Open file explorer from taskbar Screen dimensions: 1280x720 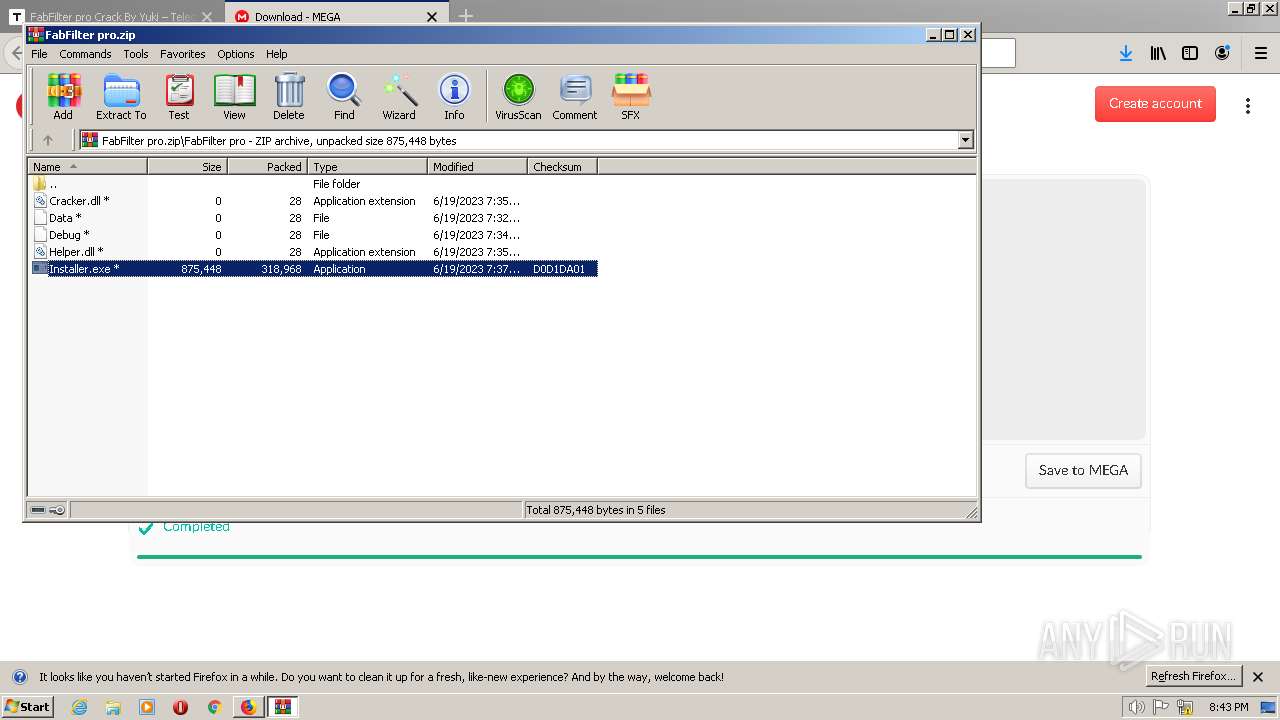click(x=113, y=707)
